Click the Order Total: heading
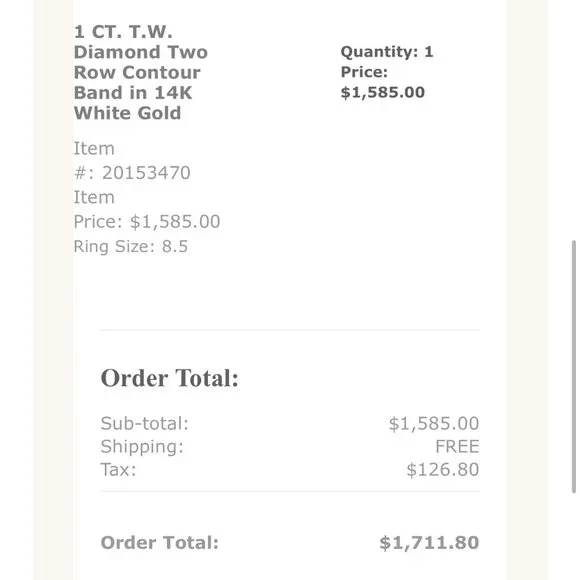 (x=169, y=378)
